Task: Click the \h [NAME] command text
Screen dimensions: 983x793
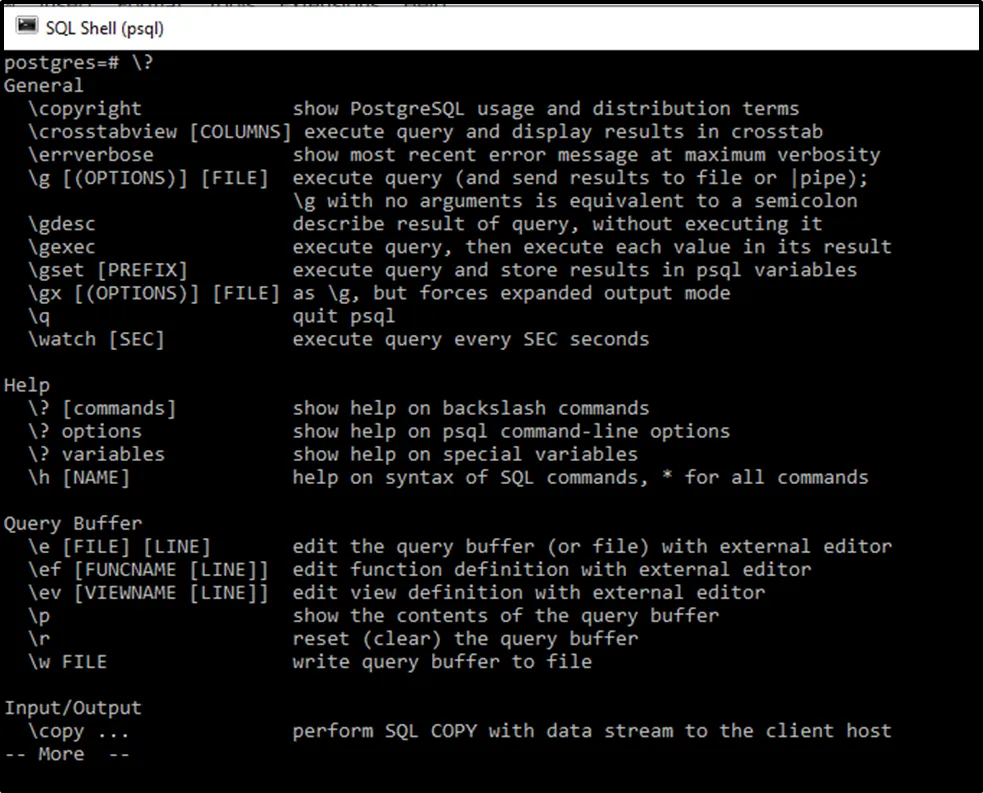Action: pyautogui.click(x=79, y=477)
